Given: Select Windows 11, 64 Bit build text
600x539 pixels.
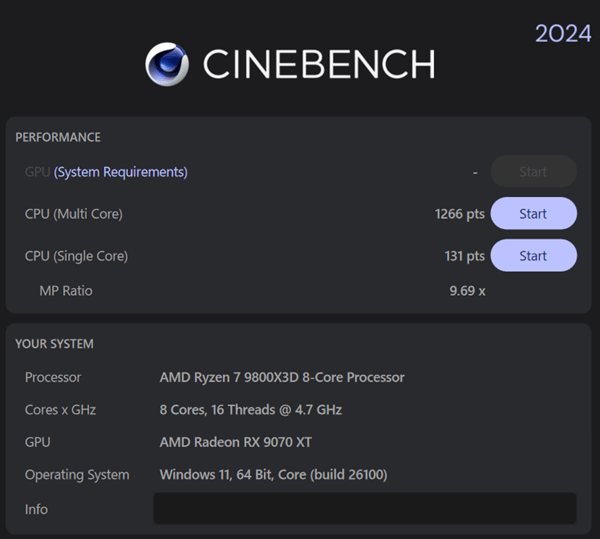Looking at the screenshot, I should (x=273, y=475).
